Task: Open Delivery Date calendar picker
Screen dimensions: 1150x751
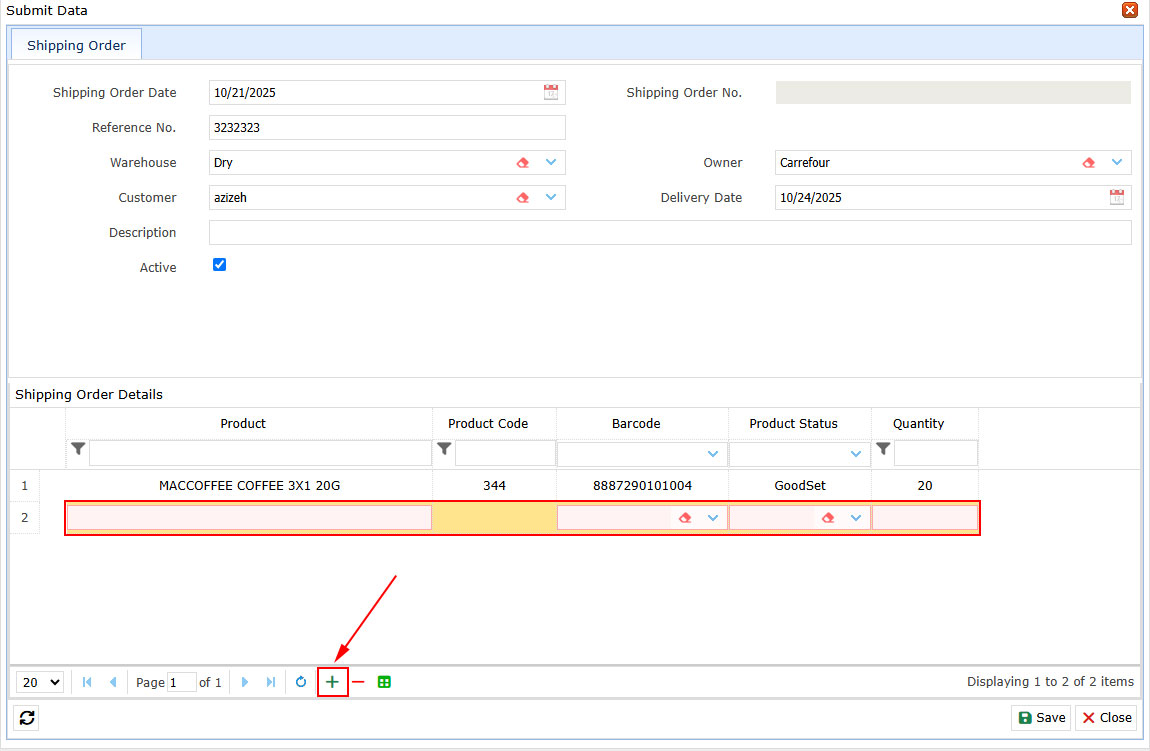Action: pyautogui.click(x=1117, y=198)
